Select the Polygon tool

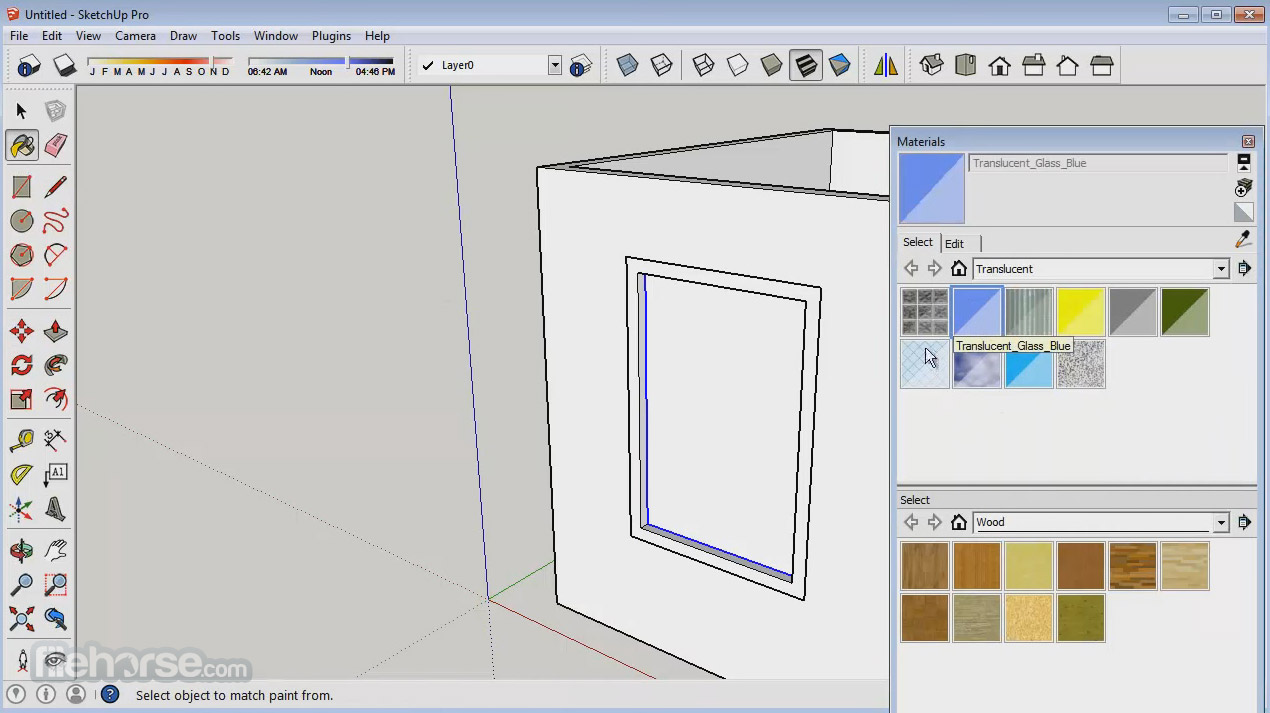click(x=21, y=255)
